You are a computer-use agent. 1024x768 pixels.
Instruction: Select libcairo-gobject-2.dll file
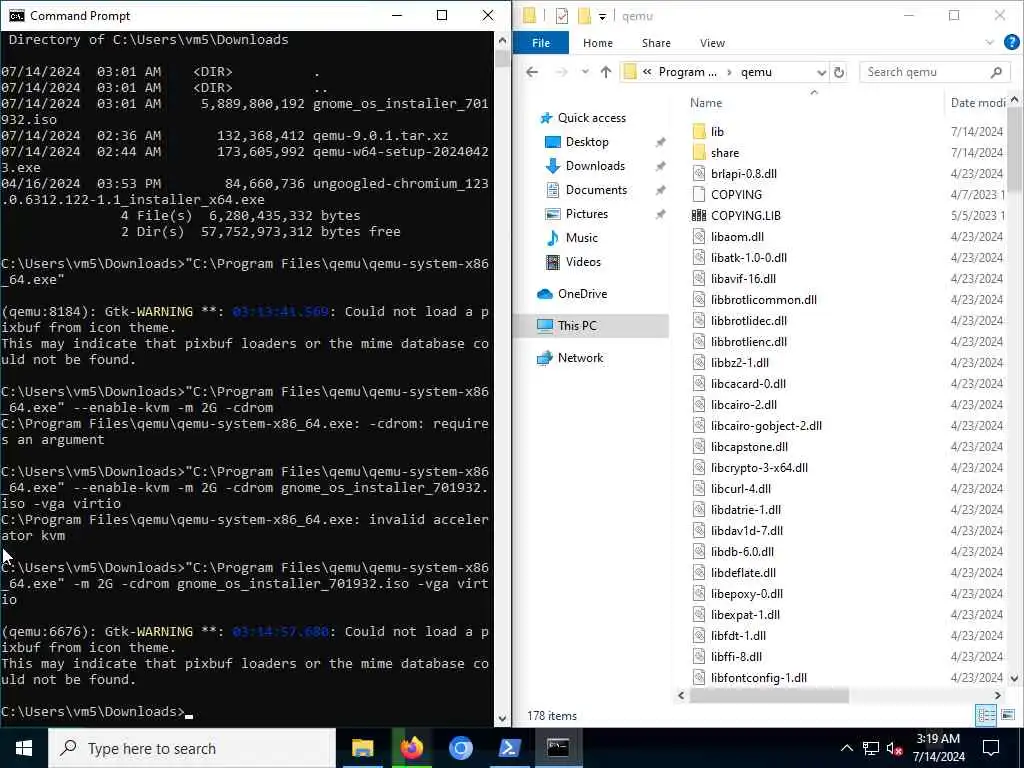766,426
